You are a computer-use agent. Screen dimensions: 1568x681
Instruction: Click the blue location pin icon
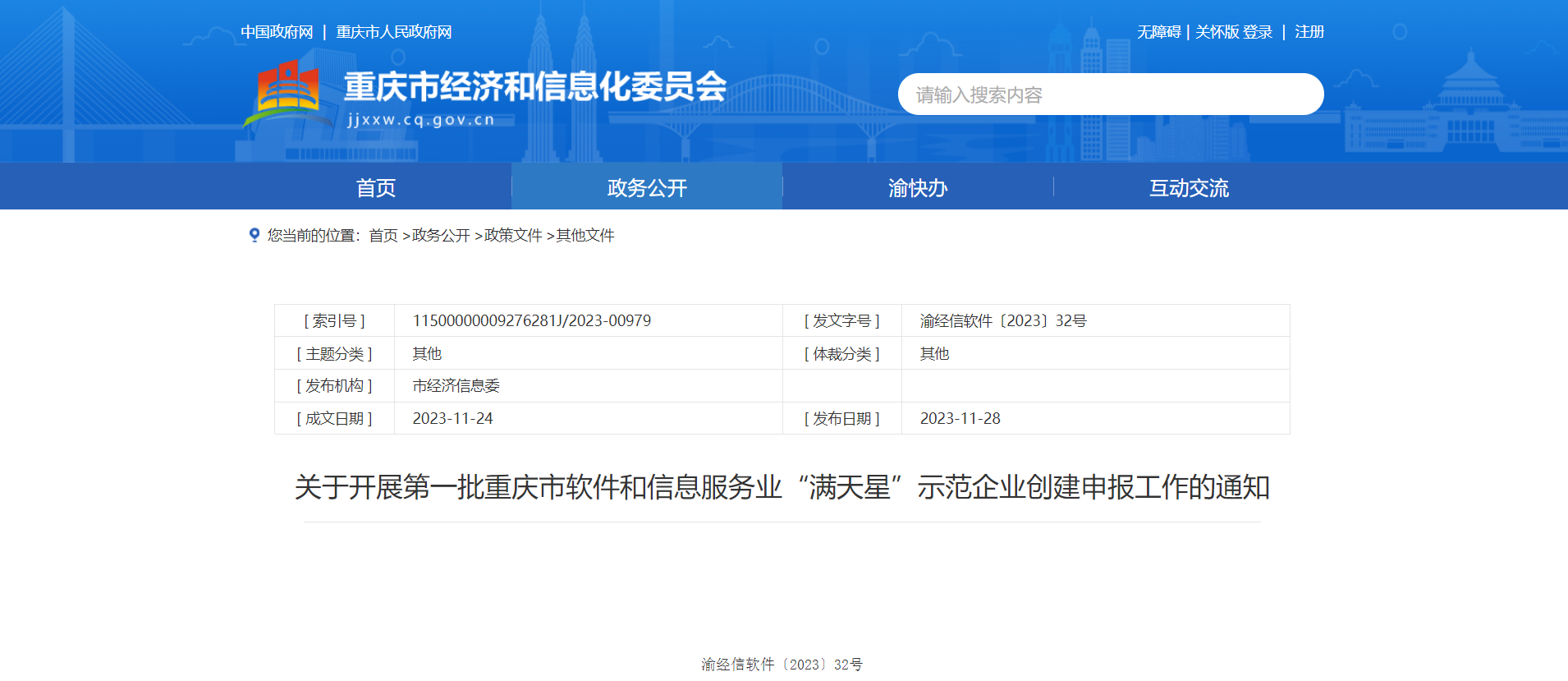click(254, 235)
